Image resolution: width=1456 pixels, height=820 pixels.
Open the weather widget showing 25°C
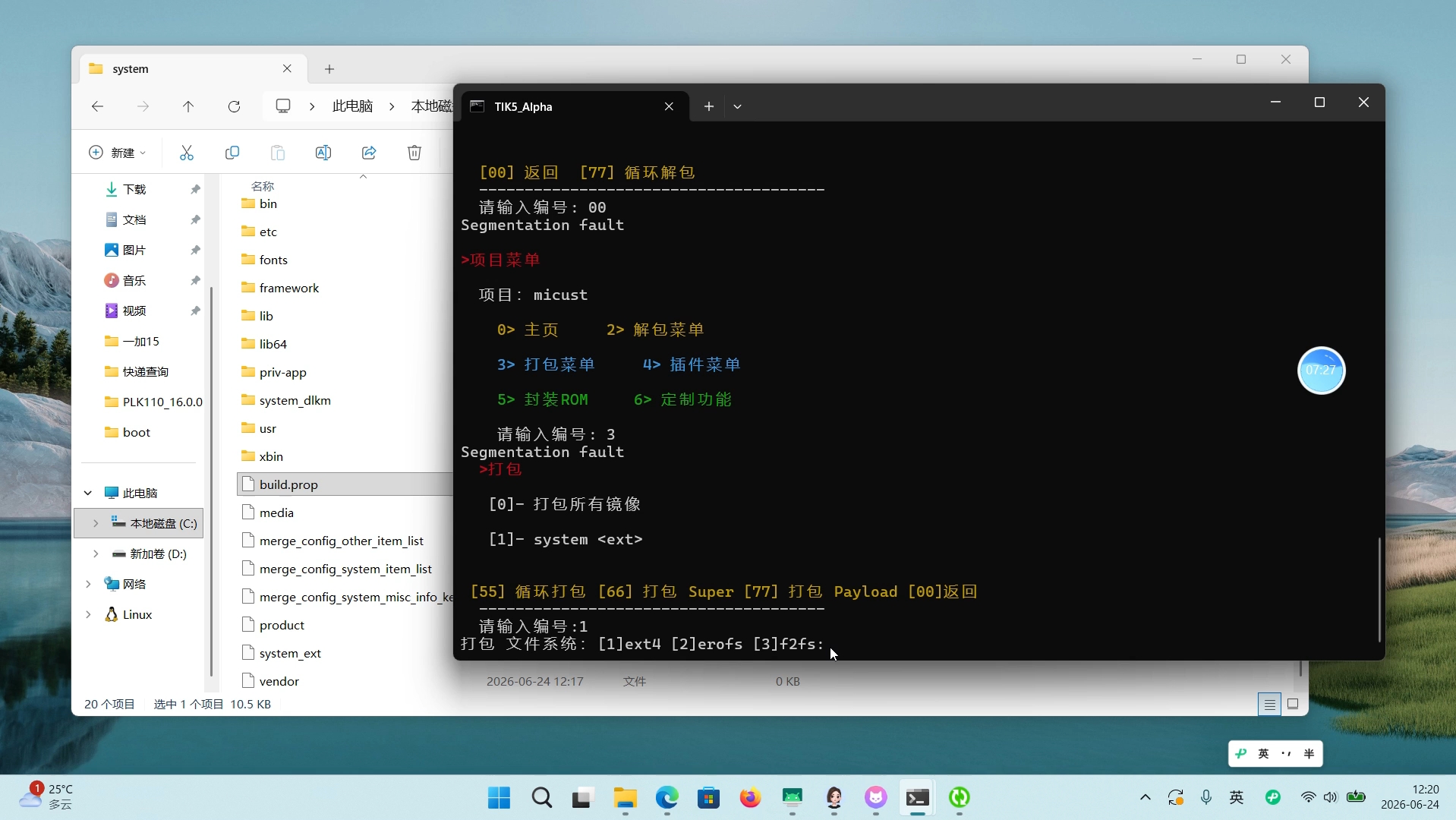click(47, 797)
